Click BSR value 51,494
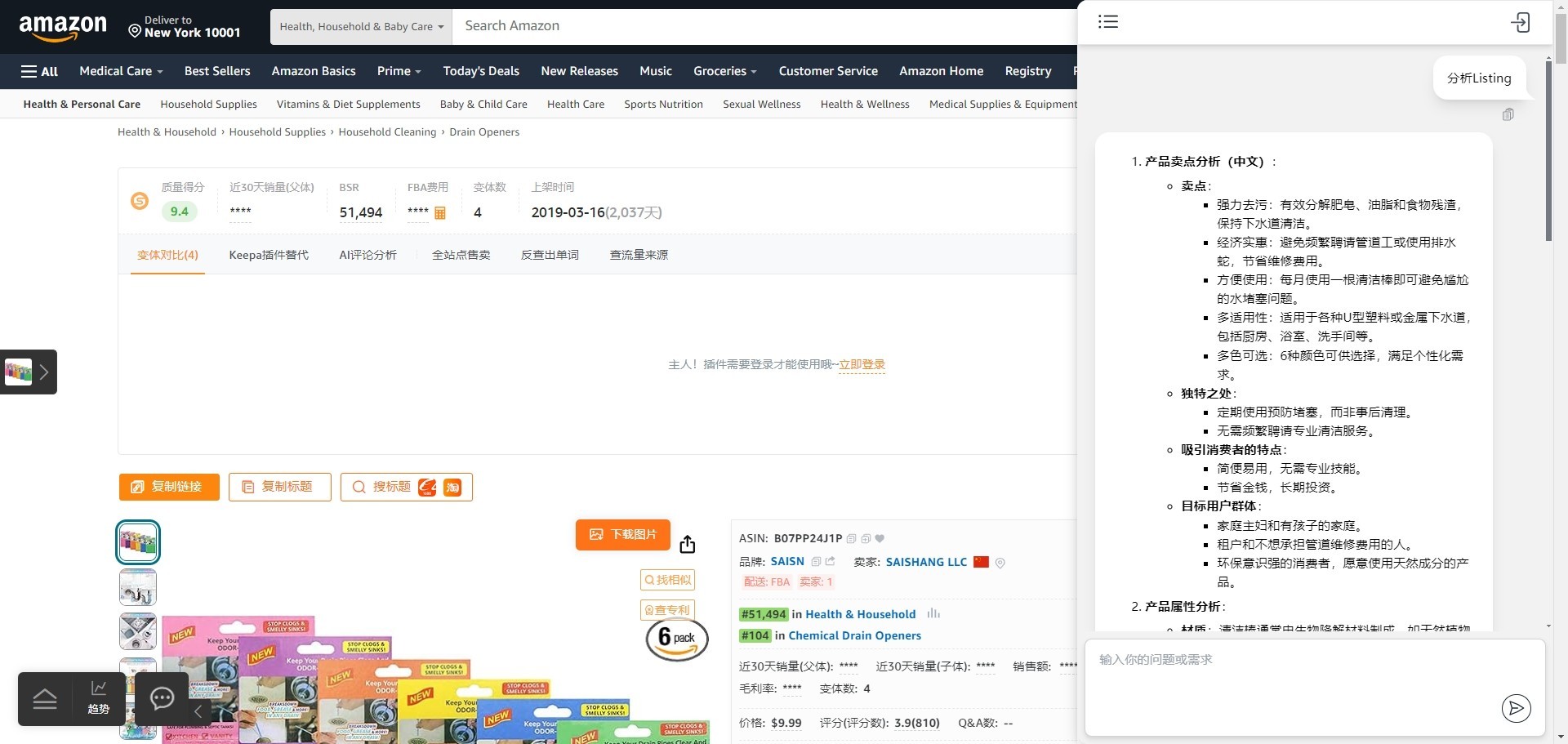 point(361,212)
